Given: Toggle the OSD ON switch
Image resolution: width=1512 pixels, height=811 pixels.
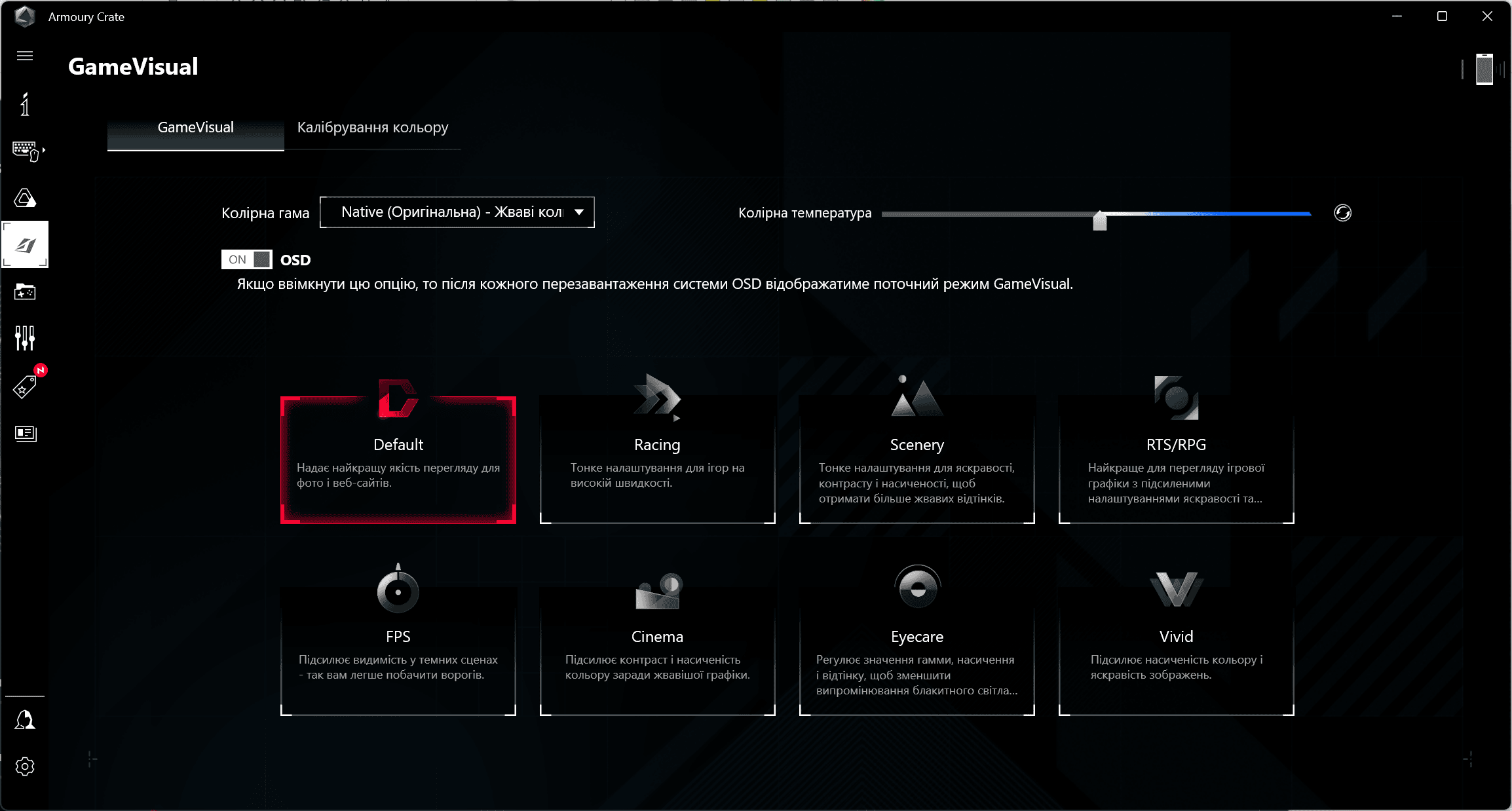Looking at the screenshot, I should [x=246, y=259].
